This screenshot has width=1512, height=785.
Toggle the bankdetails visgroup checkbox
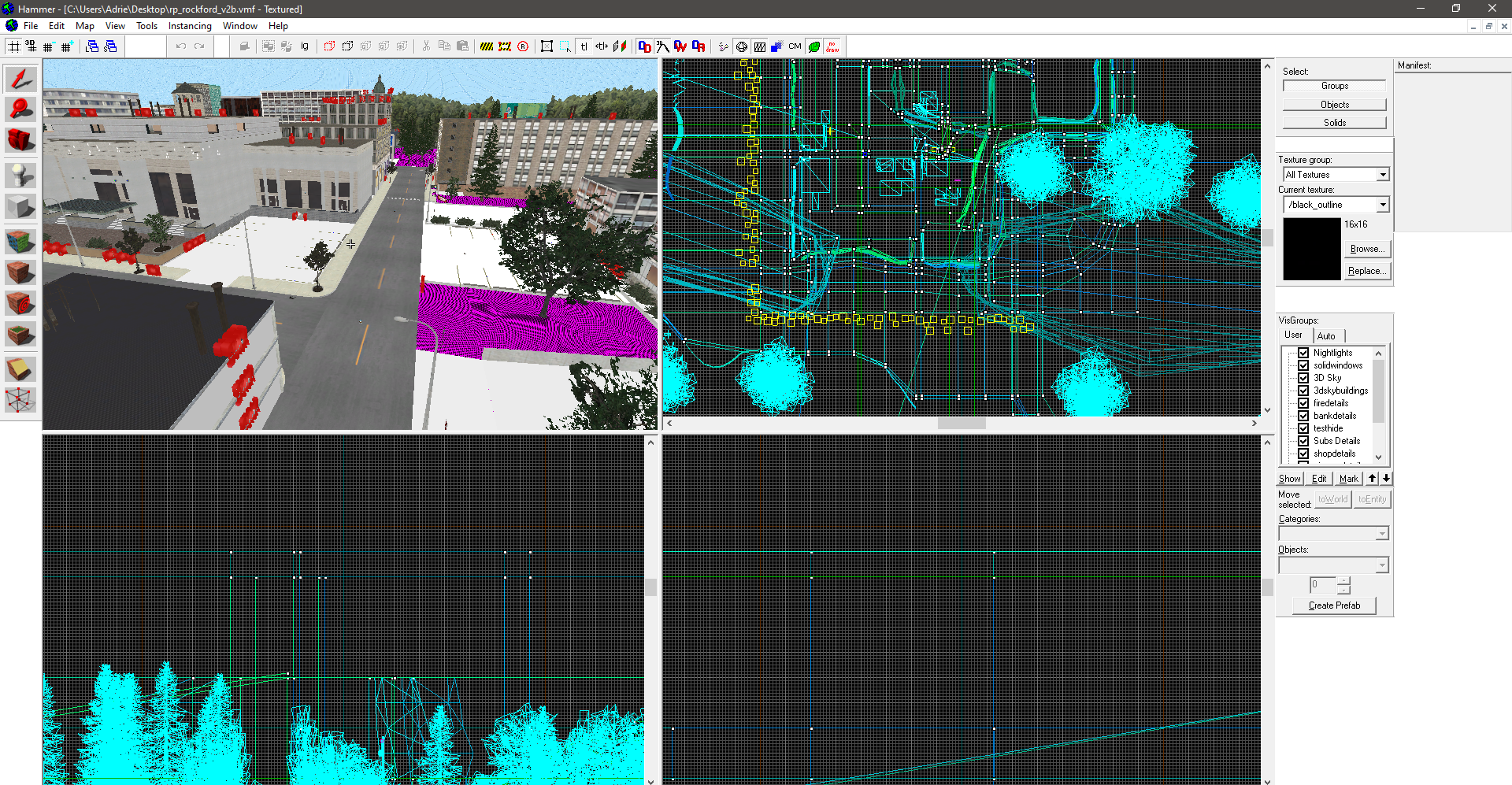tap(1303, 416)
